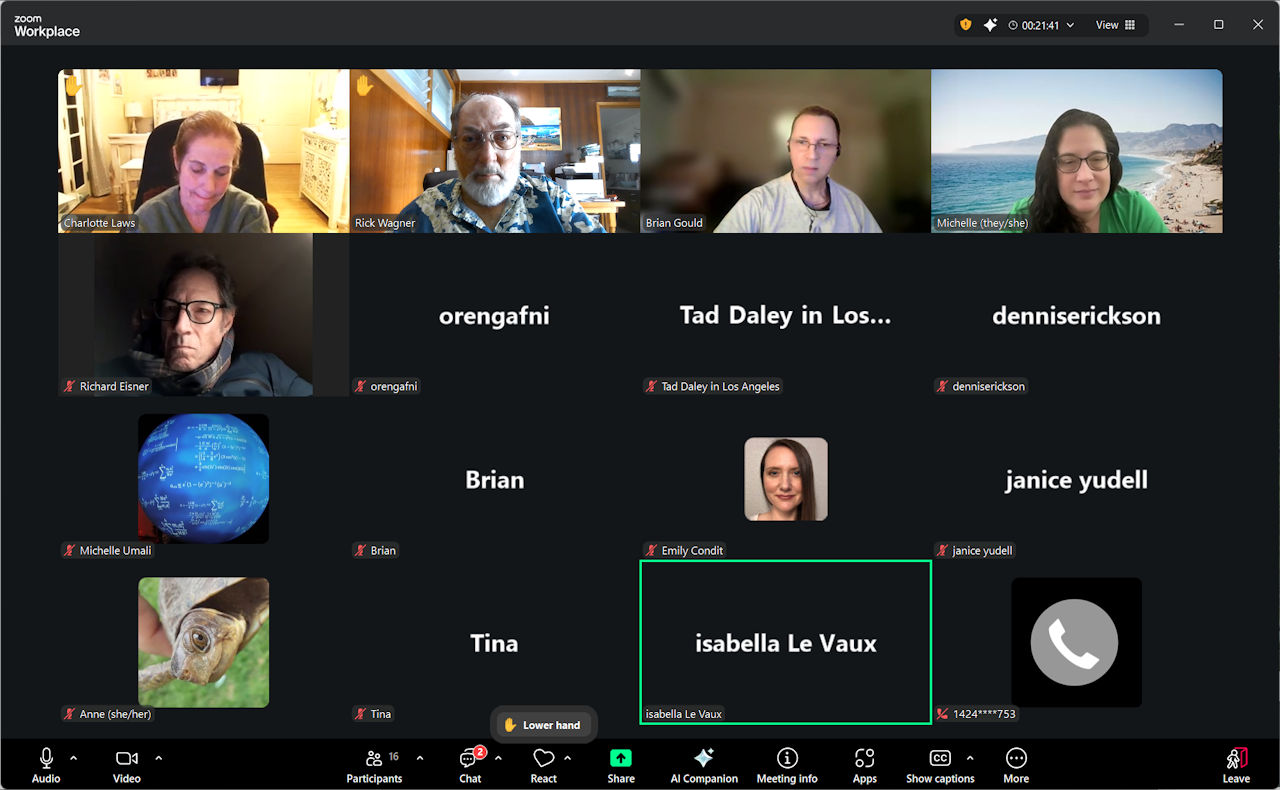Expand the captions options arrow

tap(969, 758)
